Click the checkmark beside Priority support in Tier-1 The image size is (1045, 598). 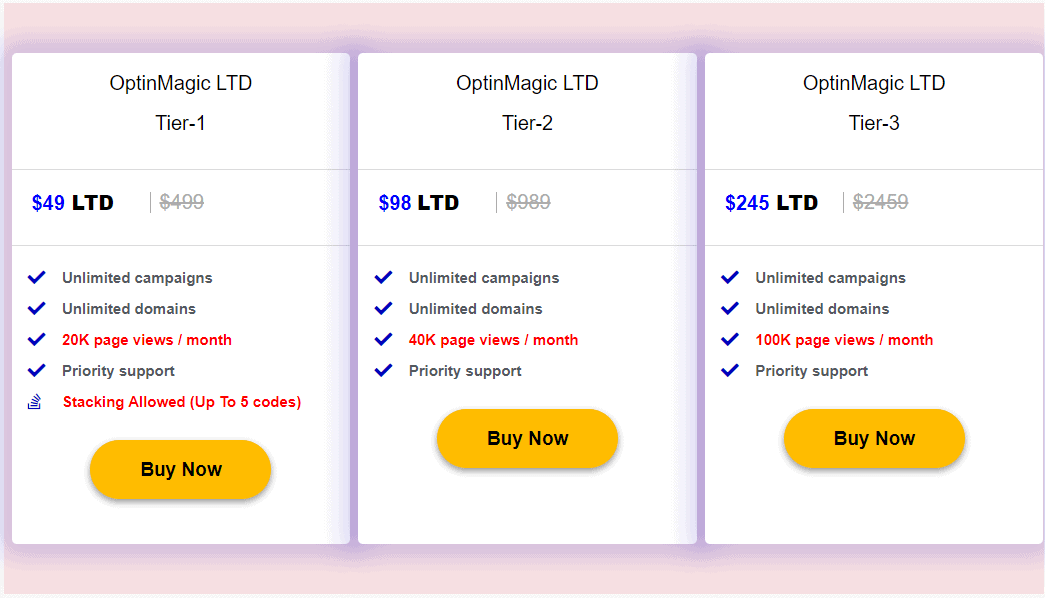click(37, 371)
